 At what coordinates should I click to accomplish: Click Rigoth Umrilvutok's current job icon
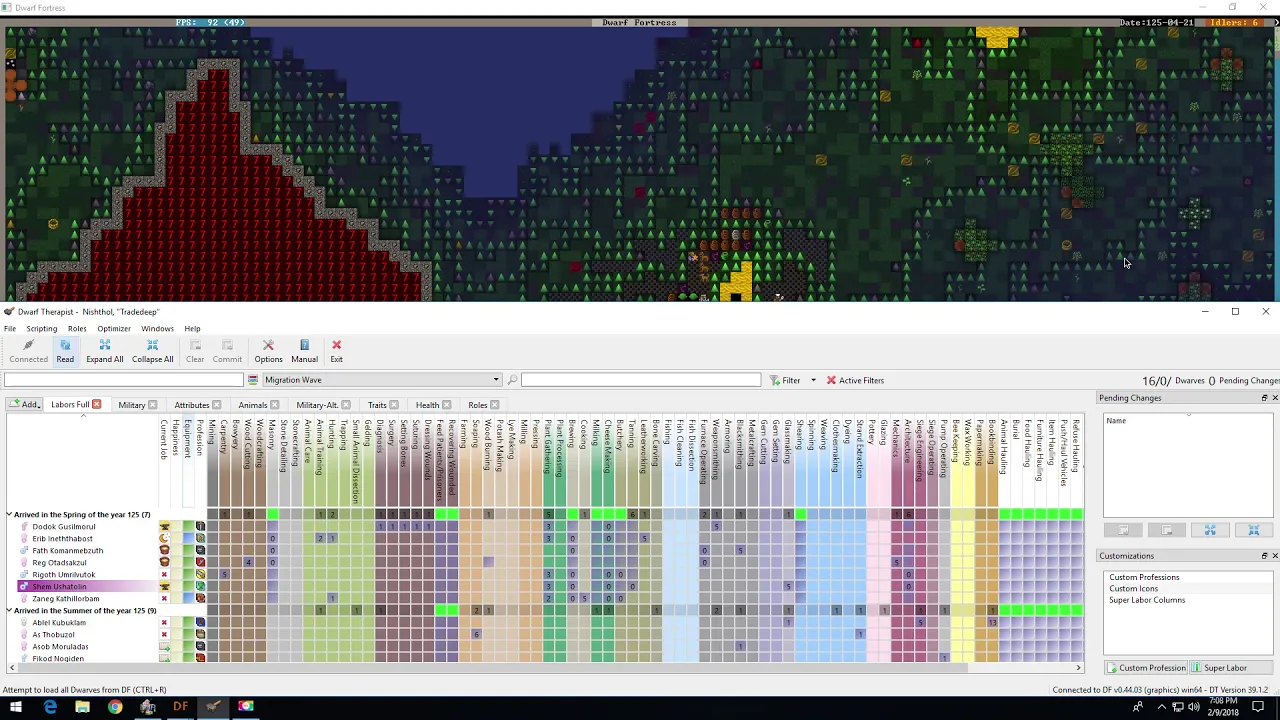click(164, 575)
